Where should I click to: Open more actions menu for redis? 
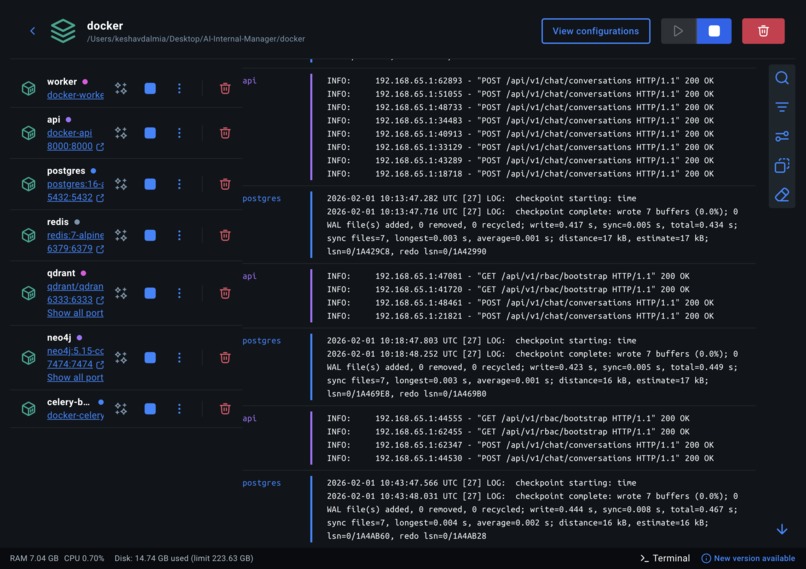point(179,235)
